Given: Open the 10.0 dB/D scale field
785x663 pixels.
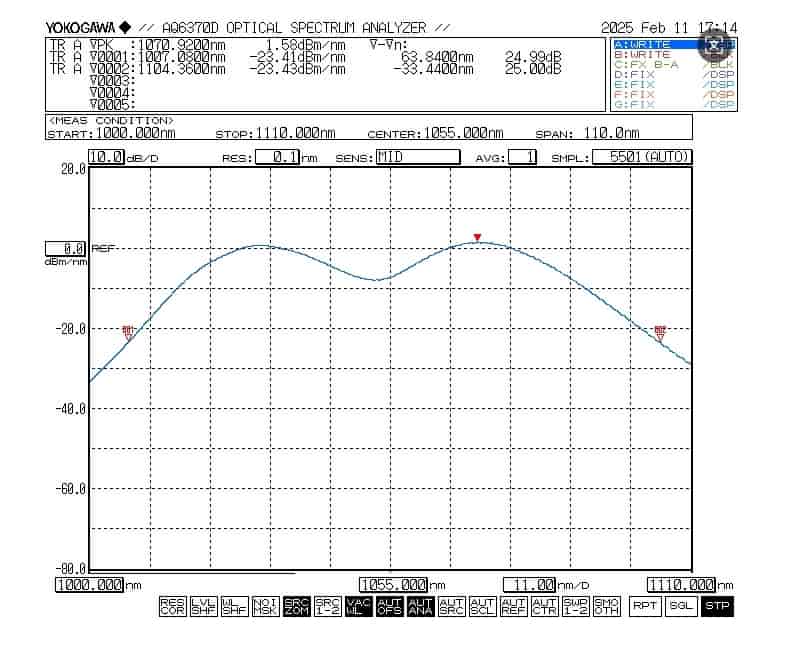Looking at the screenshot, I should 106,157.
